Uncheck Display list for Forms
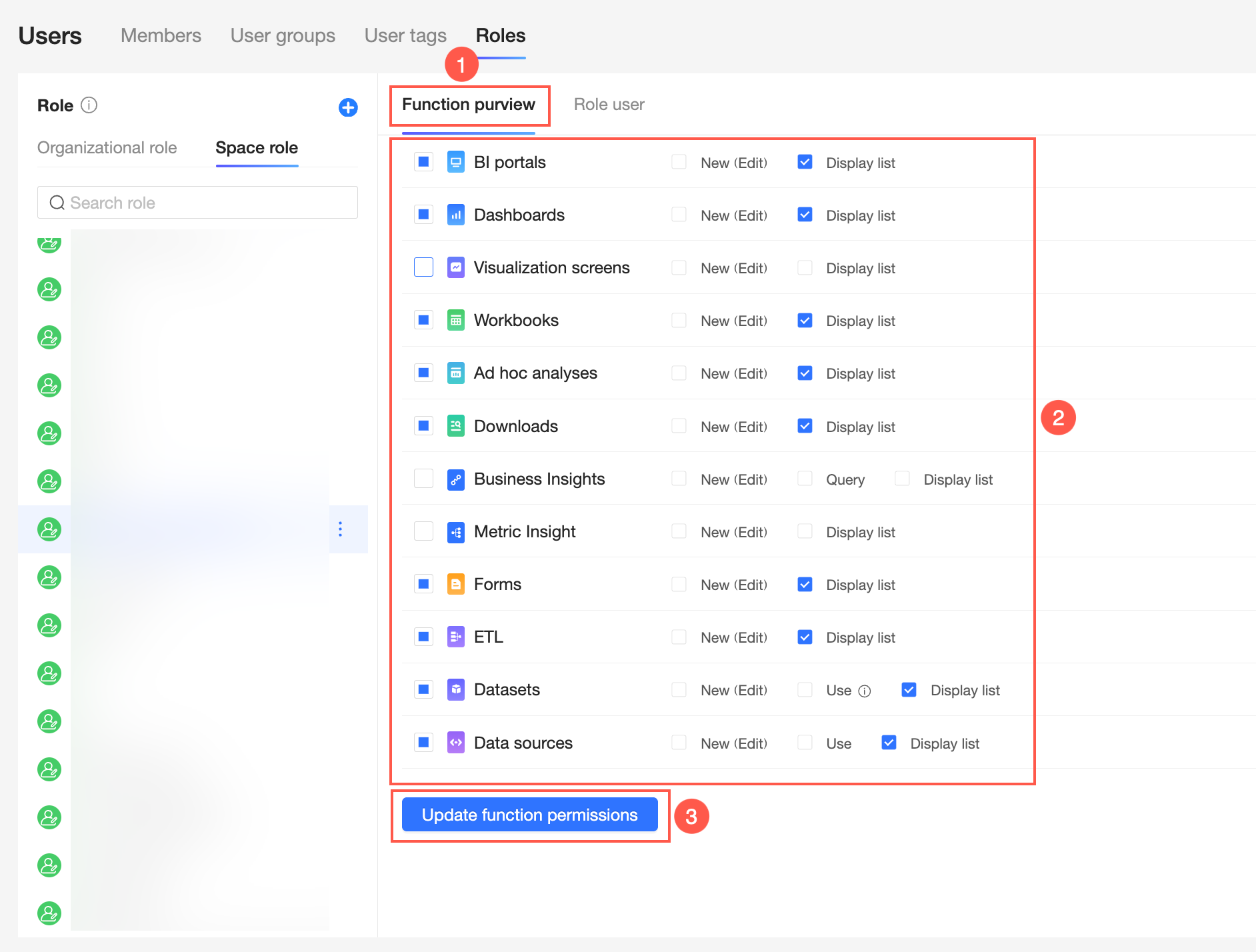 [805, 585]
